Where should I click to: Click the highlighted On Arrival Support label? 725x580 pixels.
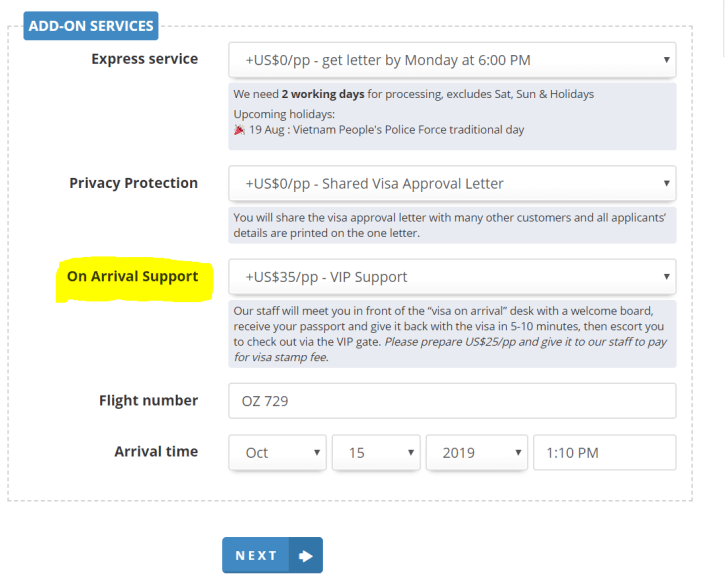coord(132,276)
